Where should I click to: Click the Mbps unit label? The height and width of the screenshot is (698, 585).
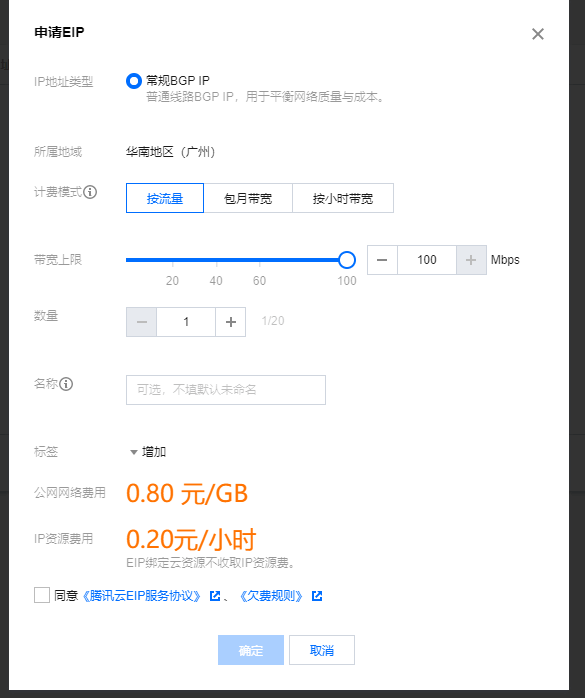click(505, 260)
